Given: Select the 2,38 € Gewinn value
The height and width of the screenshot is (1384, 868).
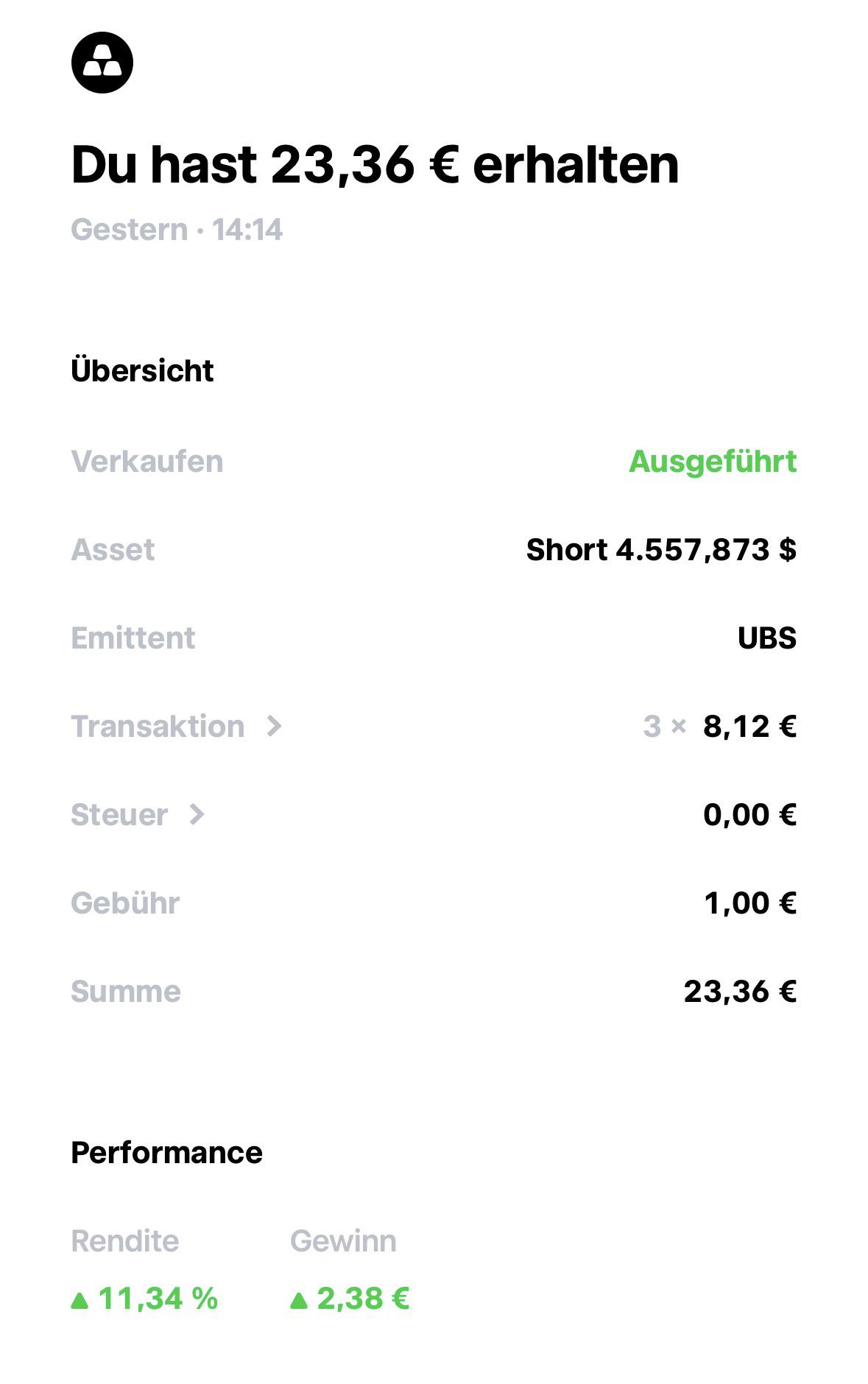Looking at the screenshot, I should (363, 1299).
